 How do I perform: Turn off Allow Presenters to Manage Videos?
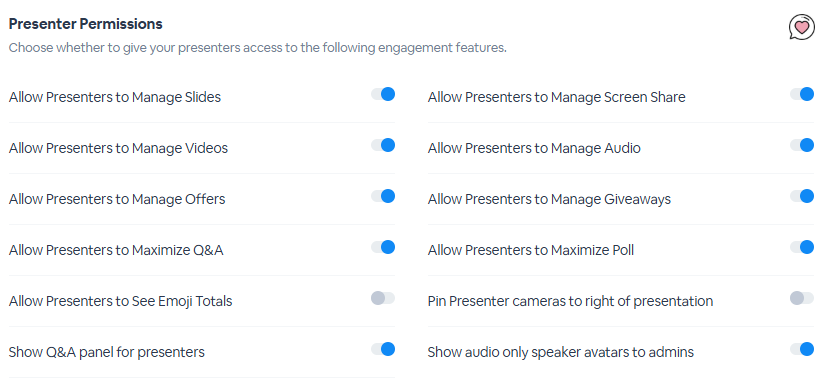(383, 145)
